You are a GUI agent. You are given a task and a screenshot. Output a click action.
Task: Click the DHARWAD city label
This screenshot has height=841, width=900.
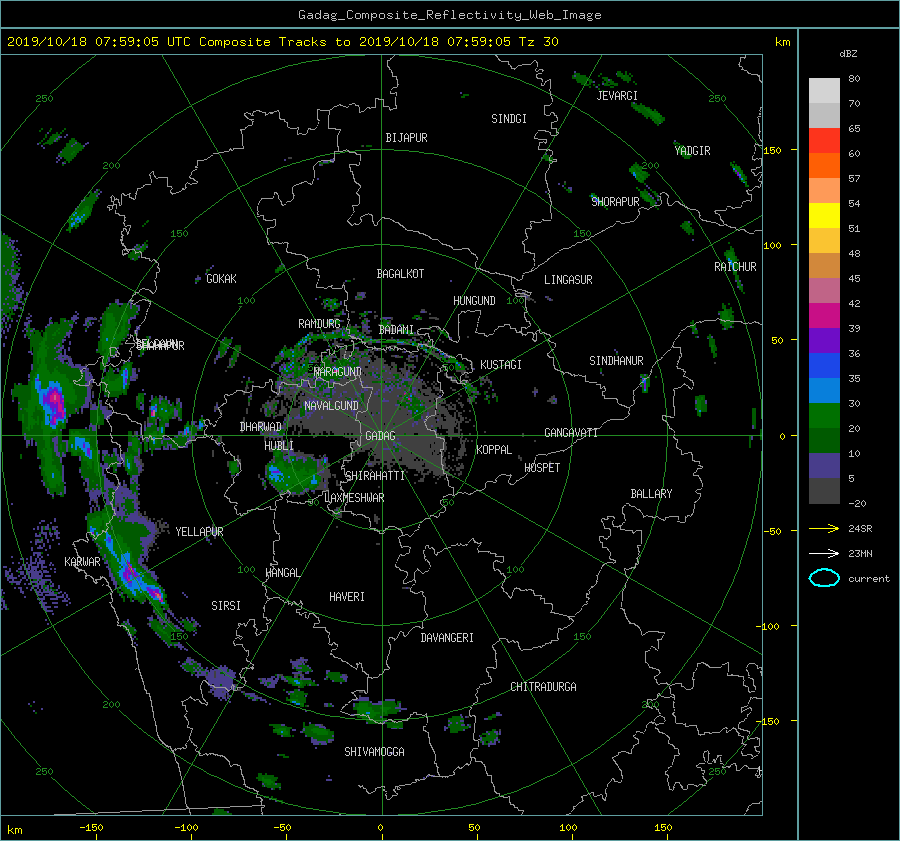(261, 427)
